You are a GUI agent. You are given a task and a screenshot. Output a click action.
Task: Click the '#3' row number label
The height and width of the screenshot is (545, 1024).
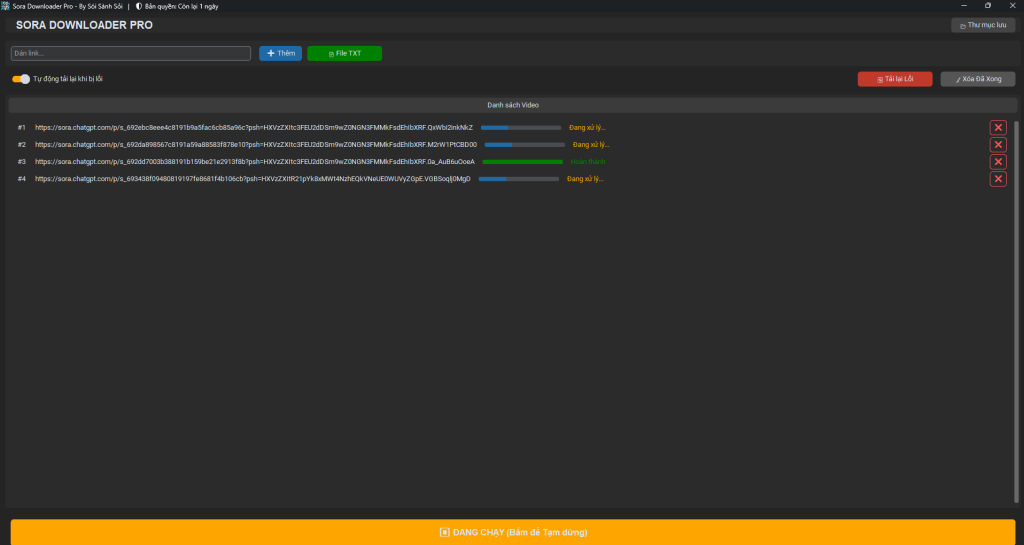point(22,162)
